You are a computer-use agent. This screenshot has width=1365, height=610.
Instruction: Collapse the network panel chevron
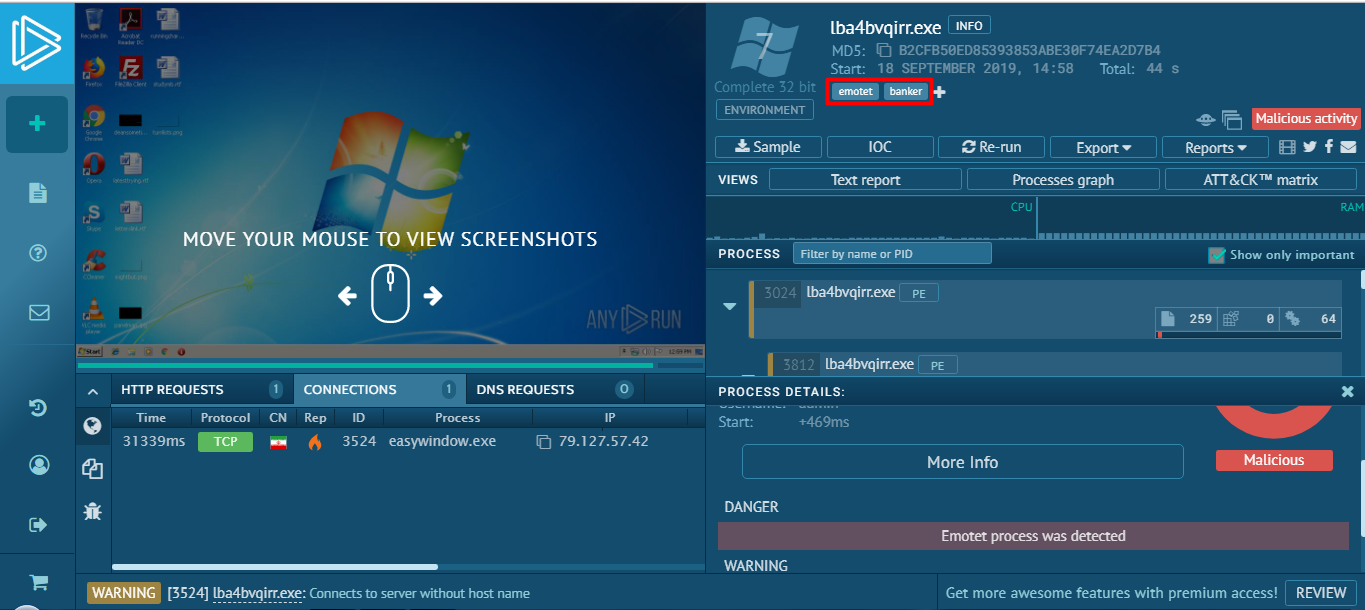tap(92, 391)
